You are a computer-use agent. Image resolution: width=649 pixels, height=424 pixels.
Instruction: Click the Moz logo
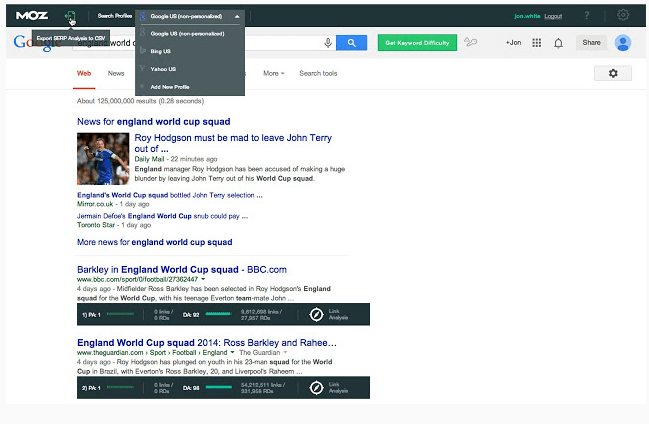point(32,16)
